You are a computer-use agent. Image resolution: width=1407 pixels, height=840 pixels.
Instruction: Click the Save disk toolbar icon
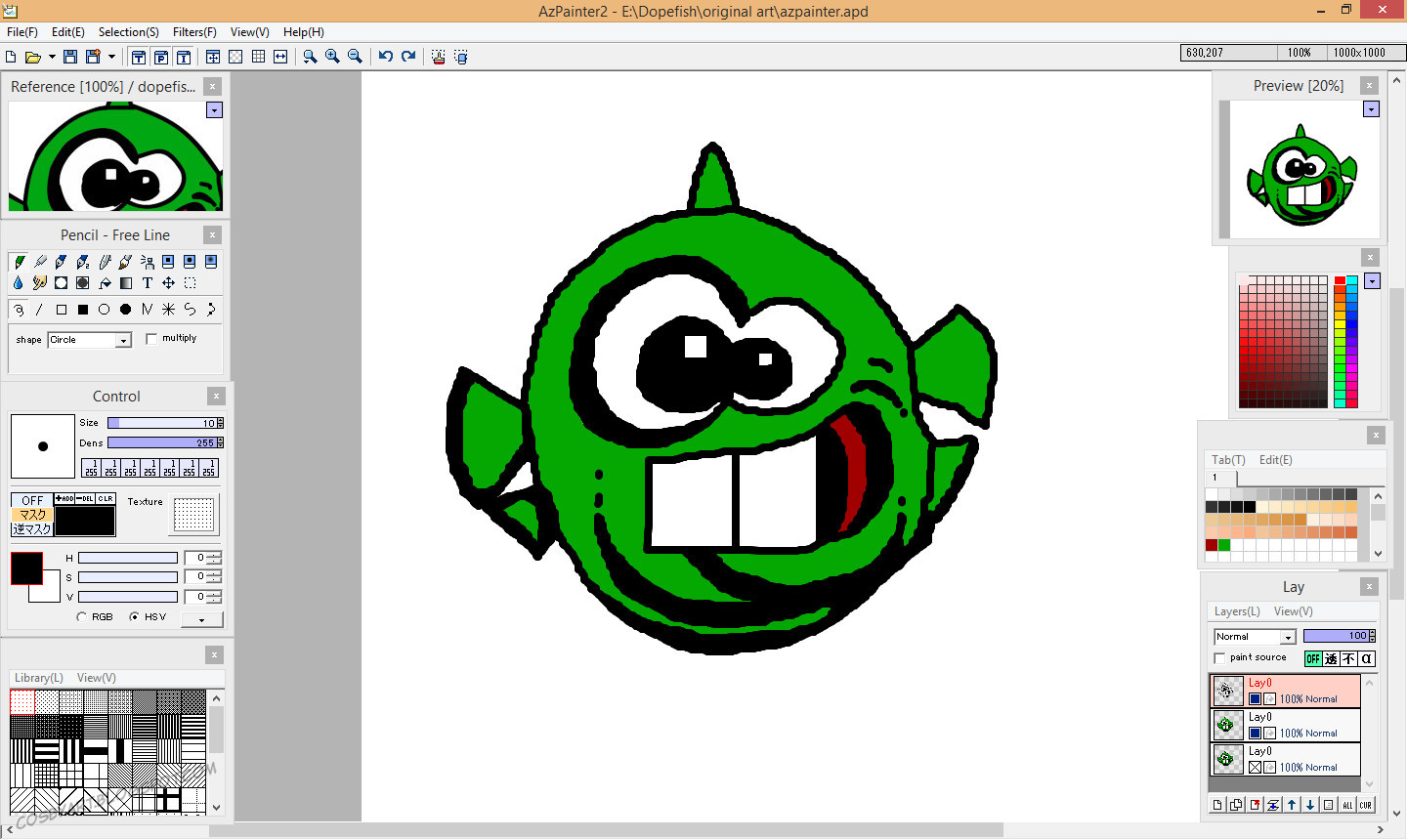tap(70, 57)
